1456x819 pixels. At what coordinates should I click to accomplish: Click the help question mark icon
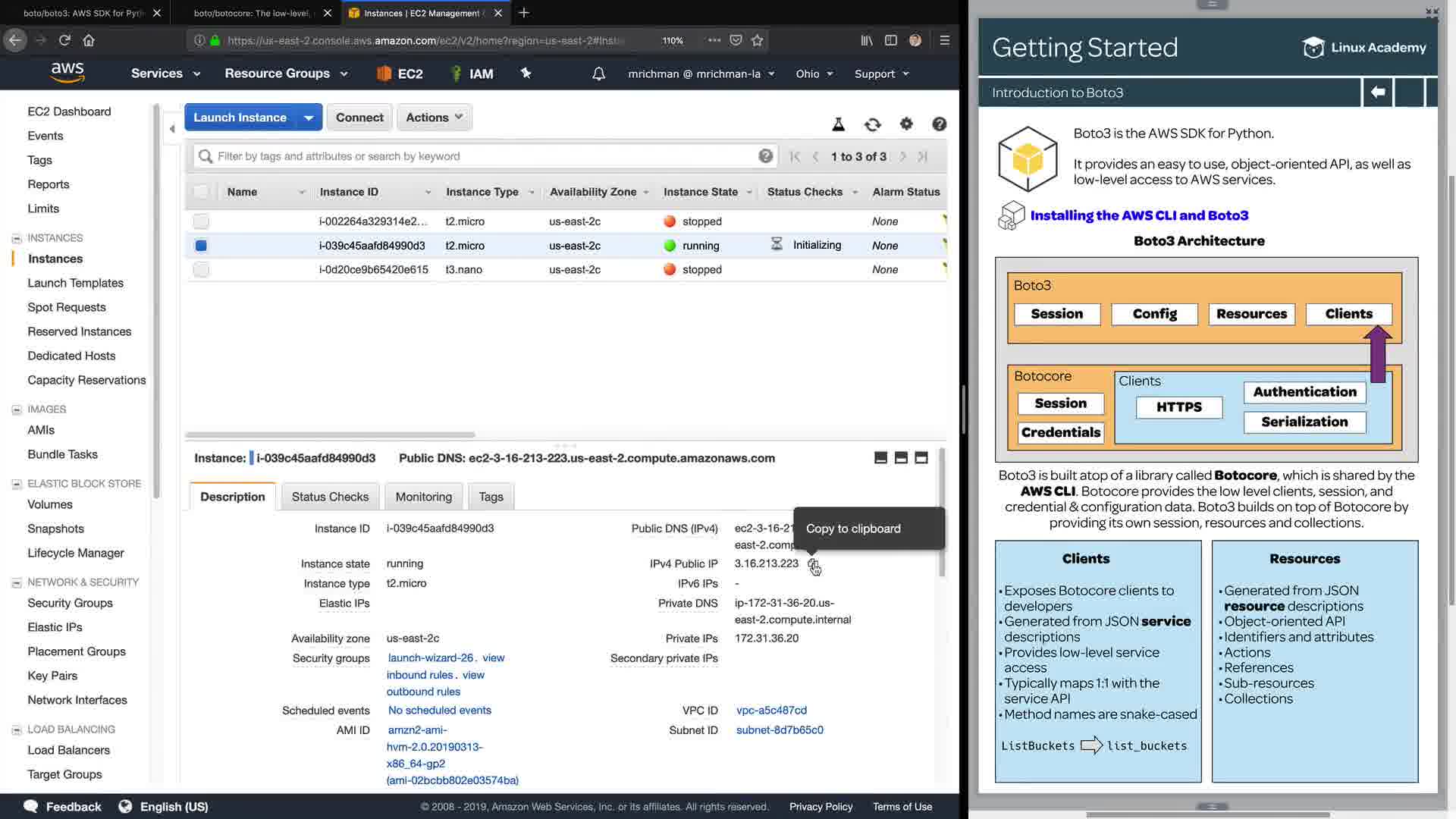tap(939, 124)
